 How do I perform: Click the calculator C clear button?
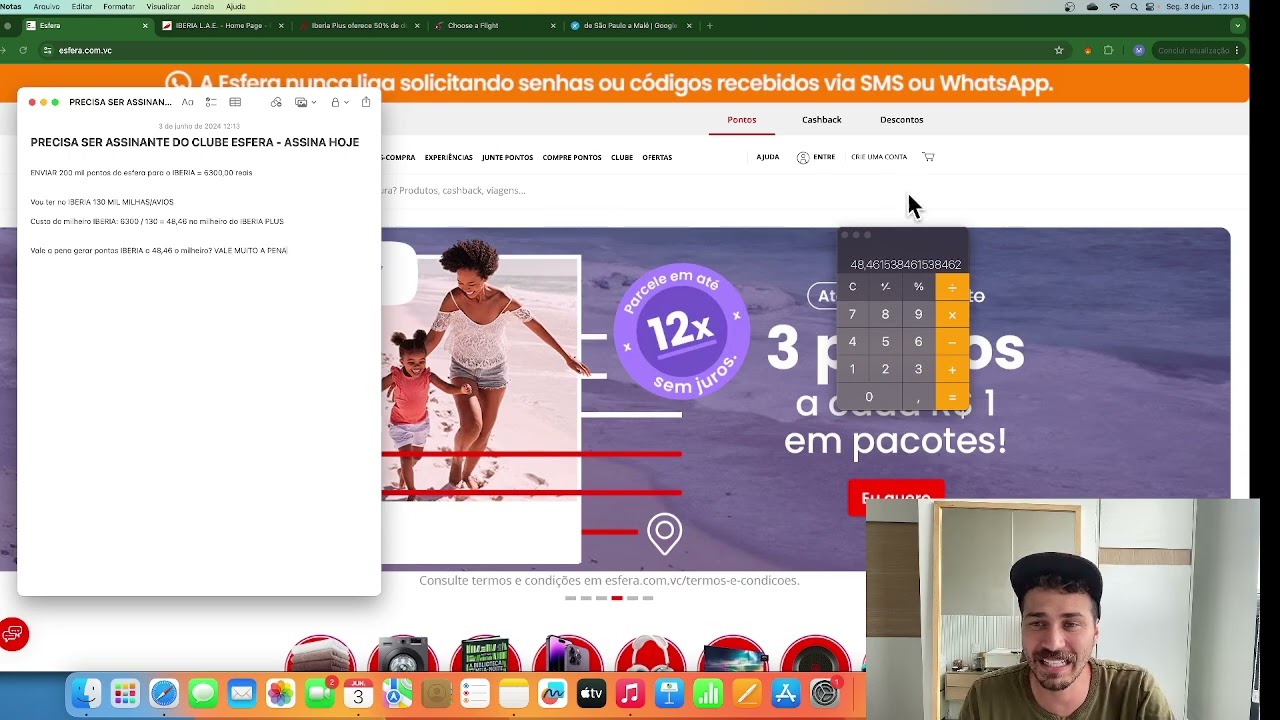coord(852,287)
